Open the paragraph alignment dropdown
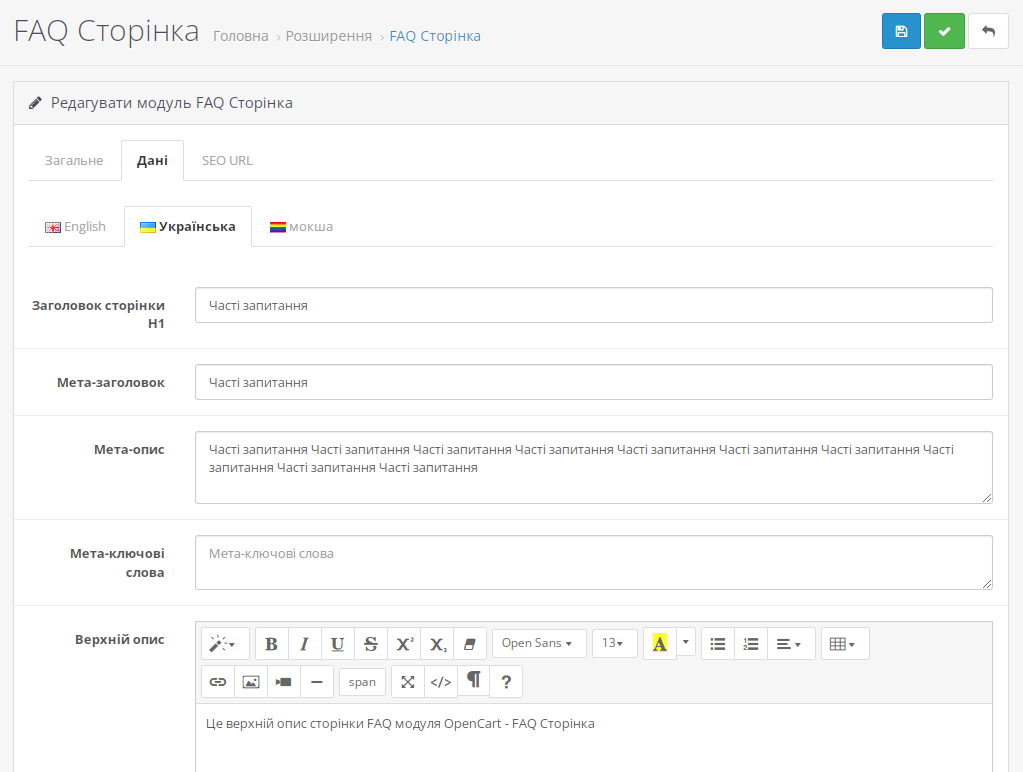This screenshot has width=1023, height=772. [791, 644]
